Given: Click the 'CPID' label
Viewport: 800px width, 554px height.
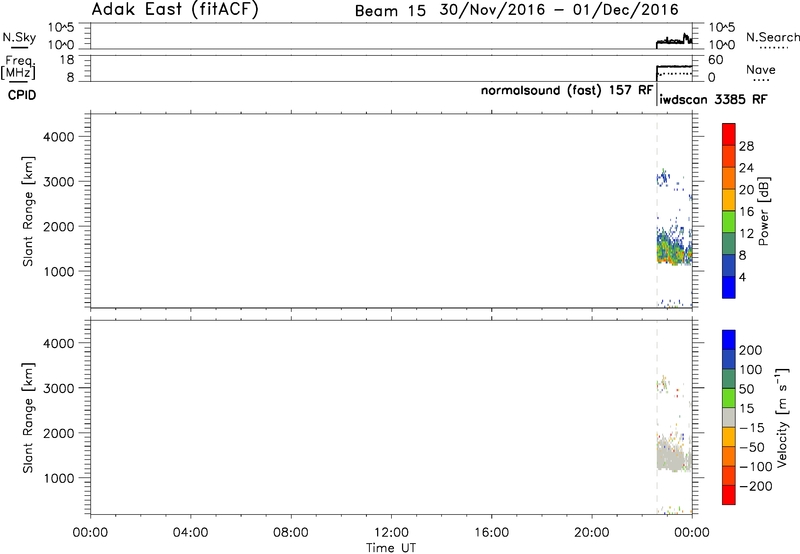Looking at the screenshot, I should point(22,95).
